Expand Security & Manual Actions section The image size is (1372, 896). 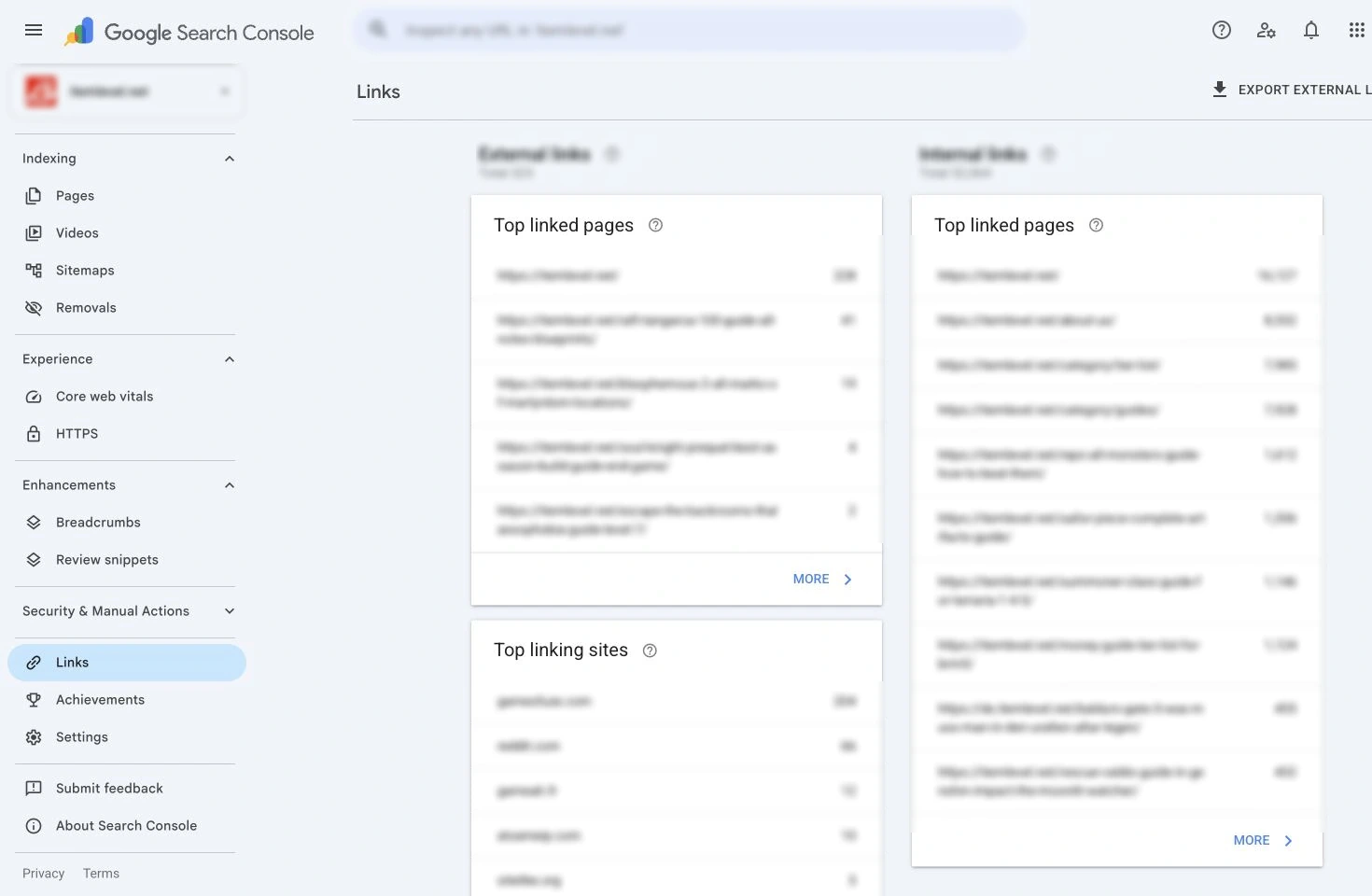(230, 611)
